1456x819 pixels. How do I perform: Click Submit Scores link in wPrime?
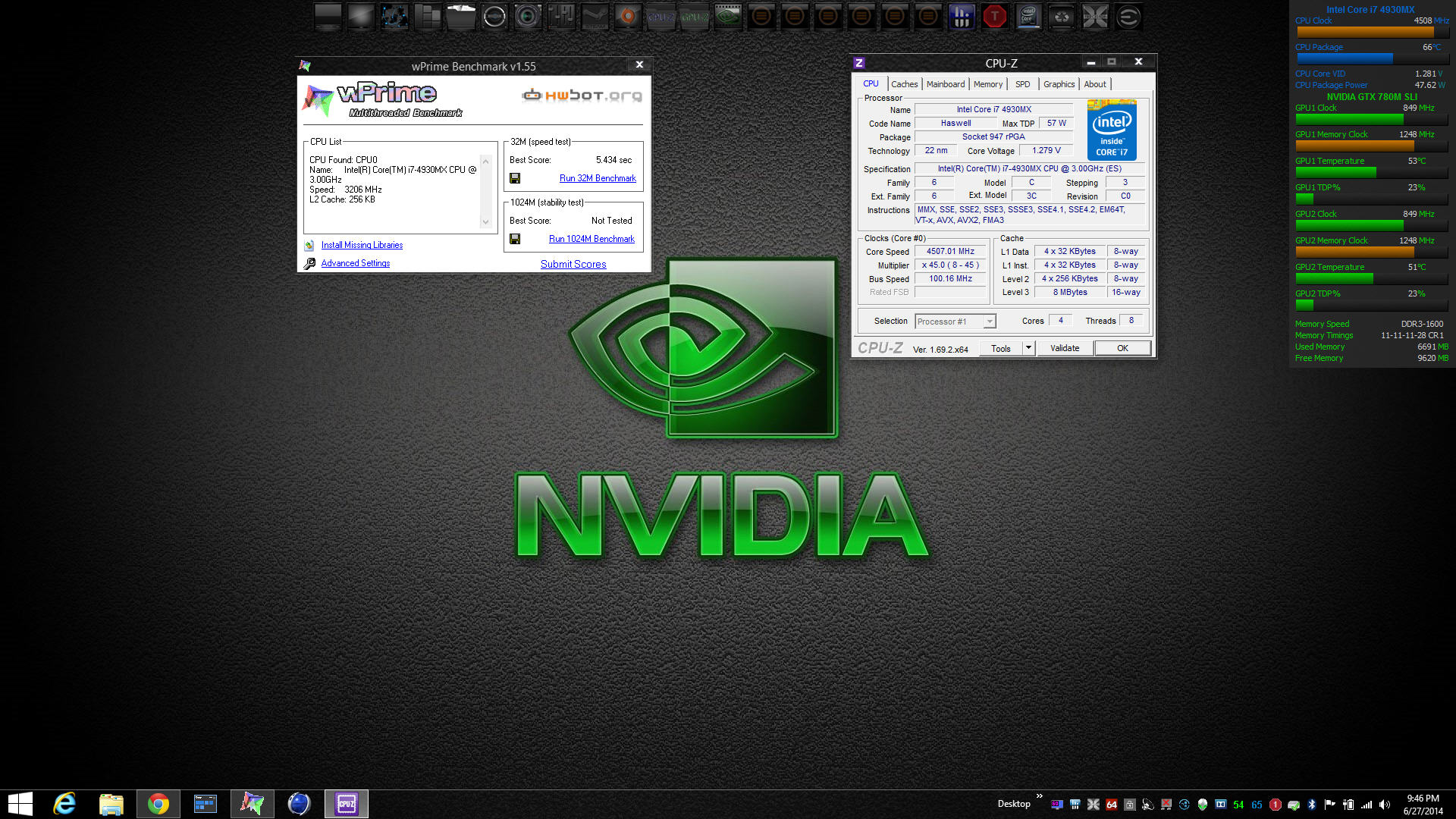pos(573,264)
